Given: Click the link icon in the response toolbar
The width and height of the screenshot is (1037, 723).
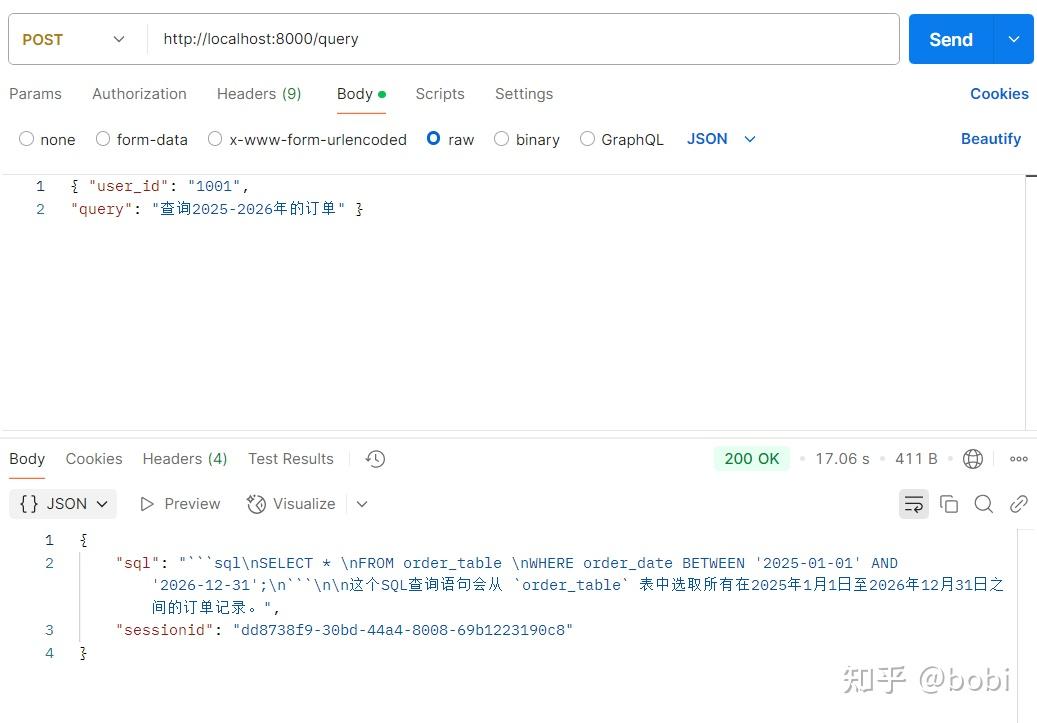Looking at the screenshot, I should pos(1019,504).
